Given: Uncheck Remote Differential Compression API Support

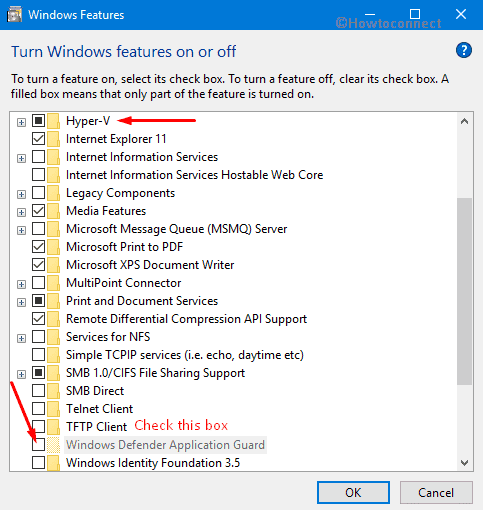Looking at the screenshot, I should [38, 318].
